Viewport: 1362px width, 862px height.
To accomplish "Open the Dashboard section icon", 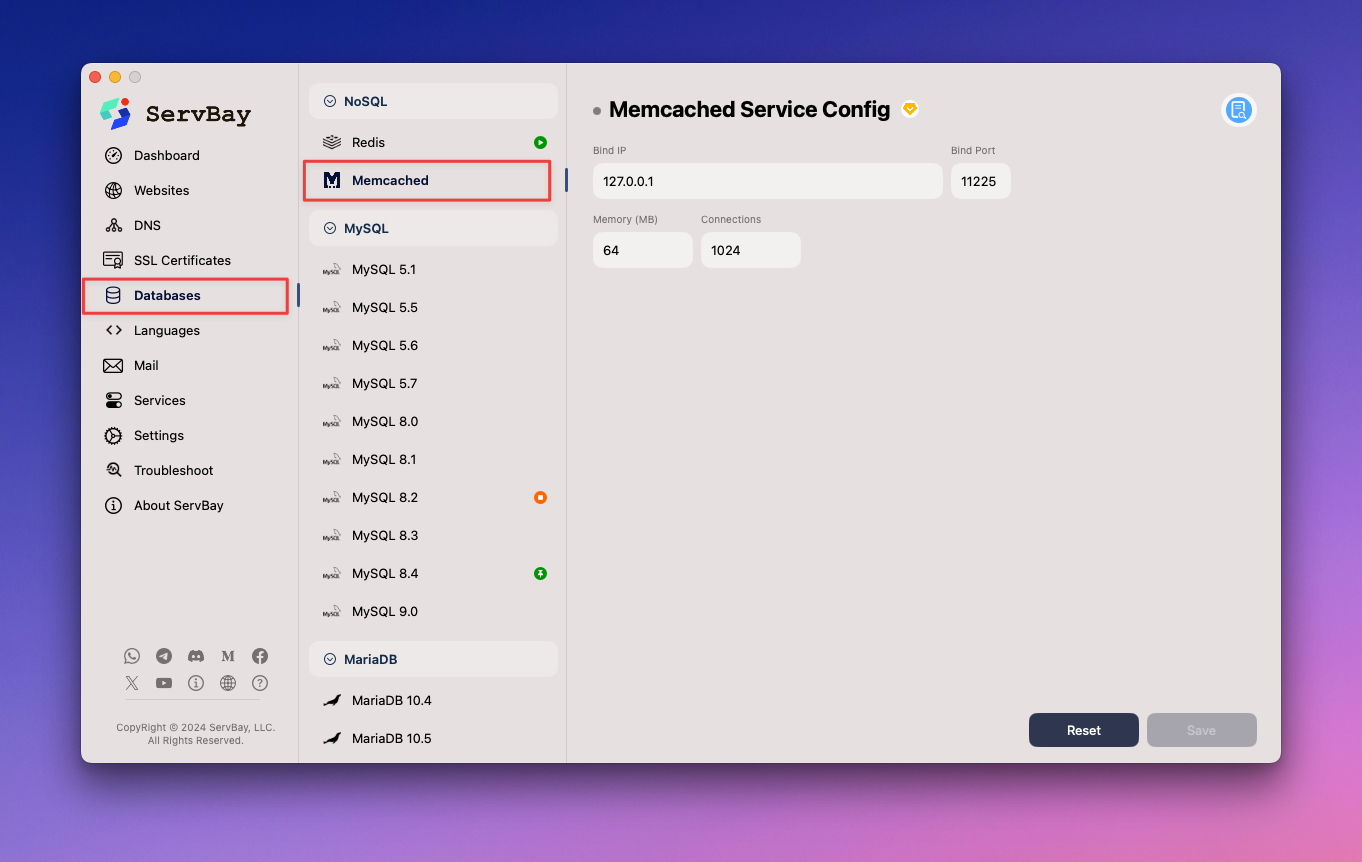I will pos(113,155).
